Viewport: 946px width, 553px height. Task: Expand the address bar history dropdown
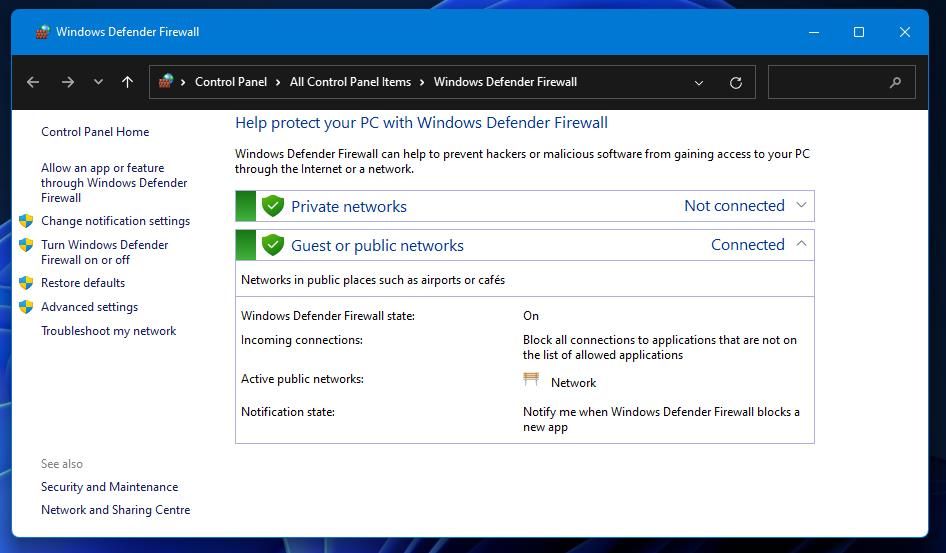click(699, 83)
